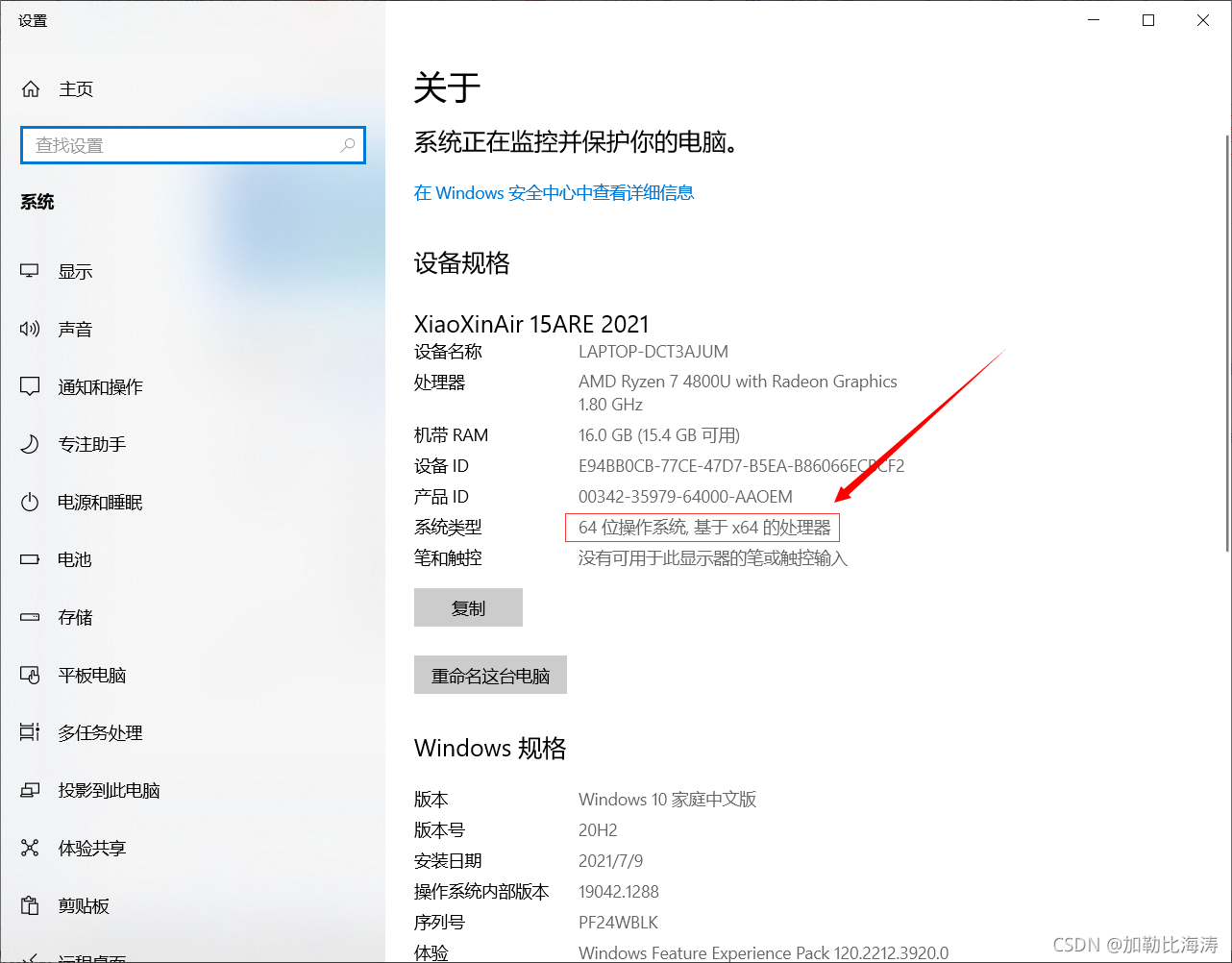Click the 重命名这台电脑 button

coord(490,675)
